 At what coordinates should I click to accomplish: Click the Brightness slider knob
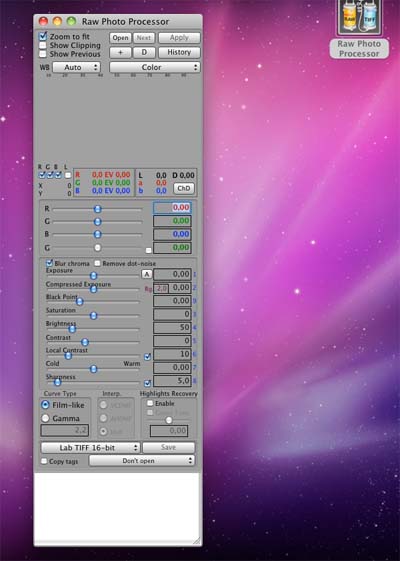(72, 329)
